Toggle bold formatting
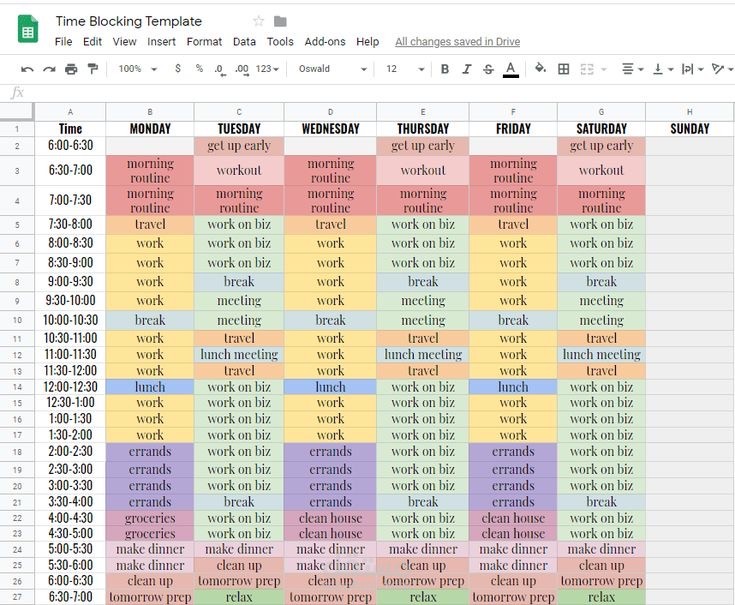 (x=445, y=69)
